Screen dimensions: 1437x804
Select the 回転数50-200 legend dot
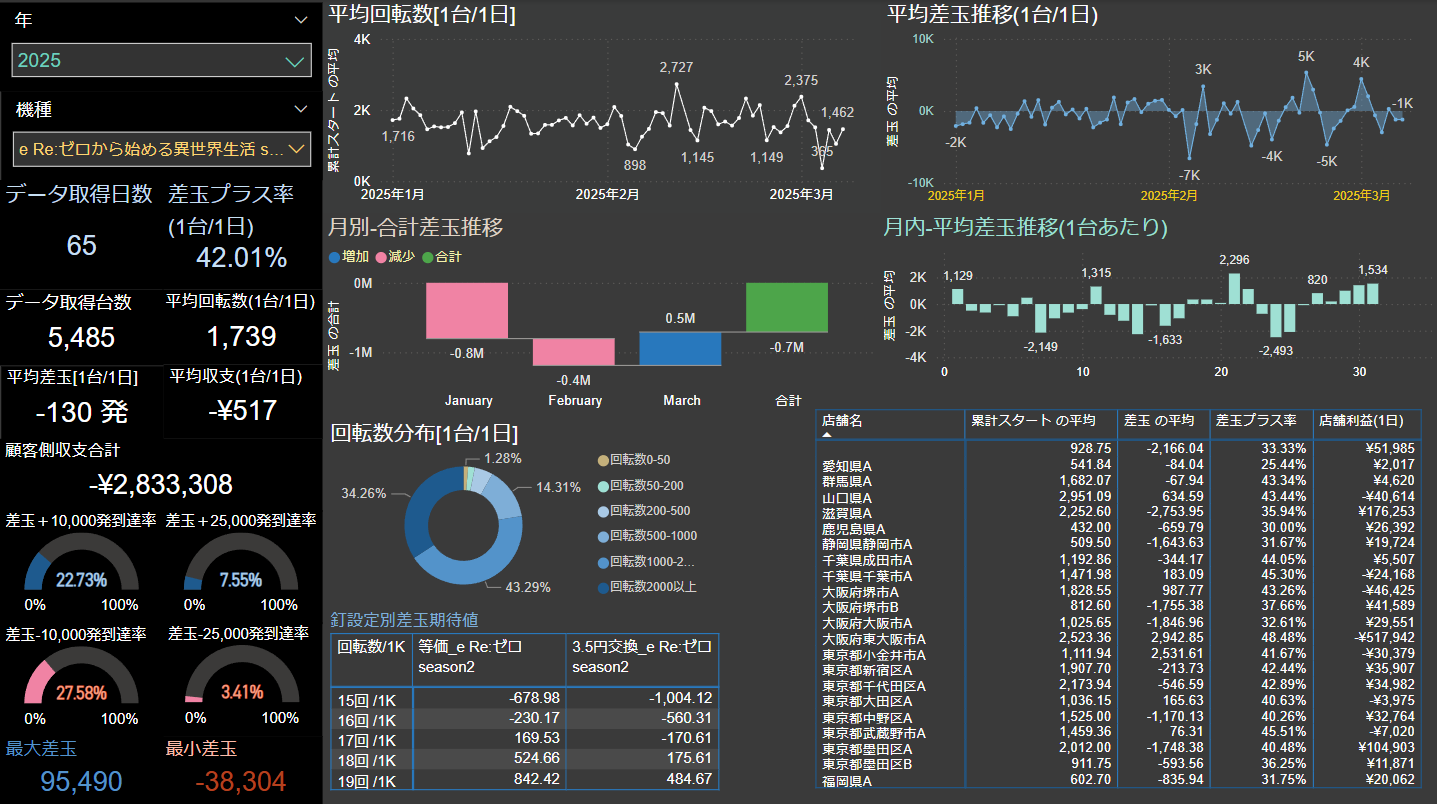tap(602, 485)
